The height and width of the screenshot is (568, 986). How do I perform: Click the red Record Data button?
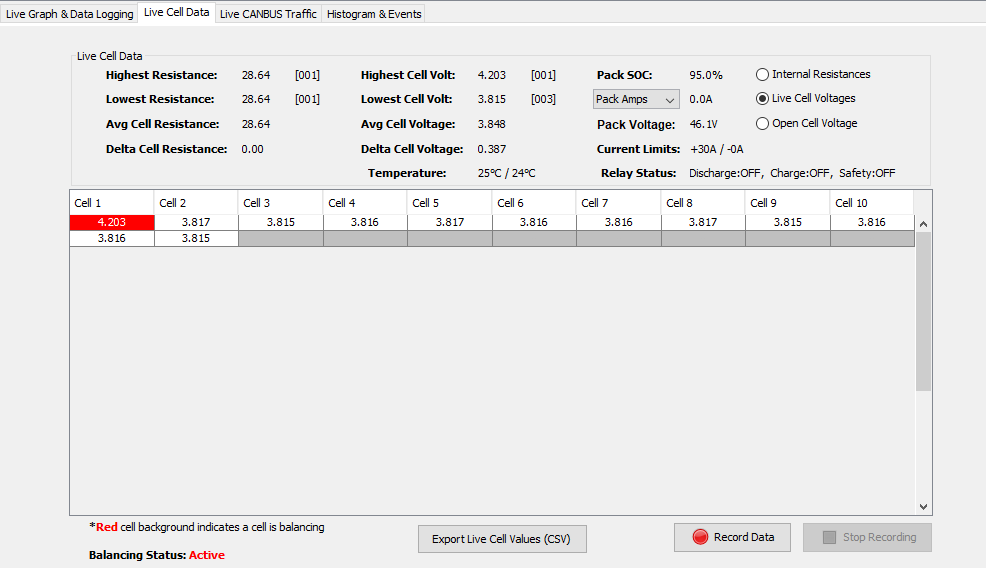click(732, 537)
